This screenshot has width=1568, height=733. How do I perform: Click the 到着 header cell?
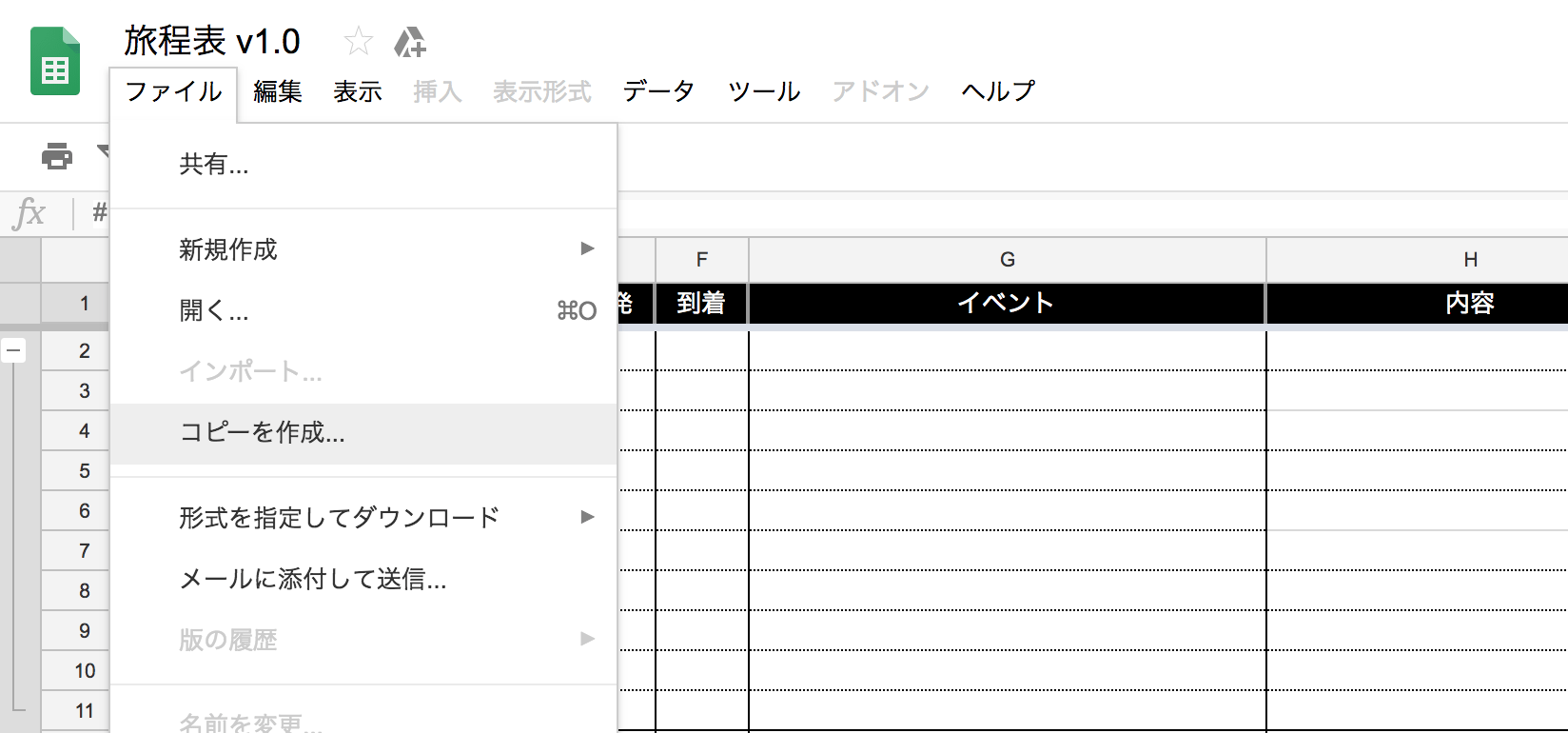coord(701,304)
